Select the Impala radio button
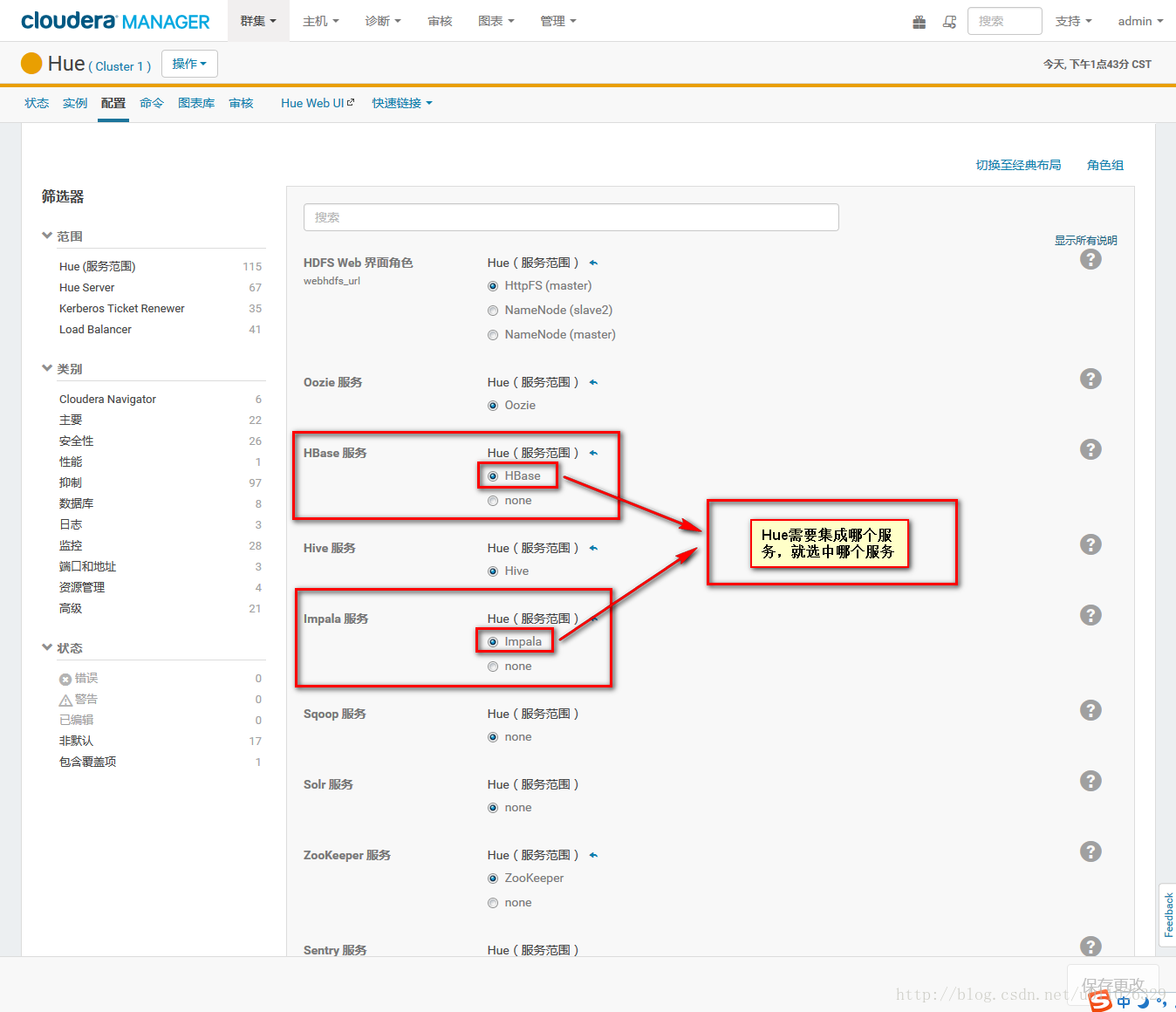This screenshot has width=1176, height=1012. [493, 642]
